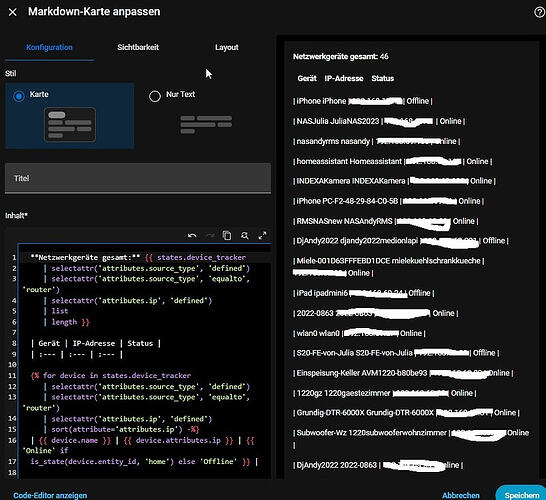Viewport: 546px width, 500px height.
Task: Click the Grundig-DTR-6000X preview row
Action: [x=406, y=413]
